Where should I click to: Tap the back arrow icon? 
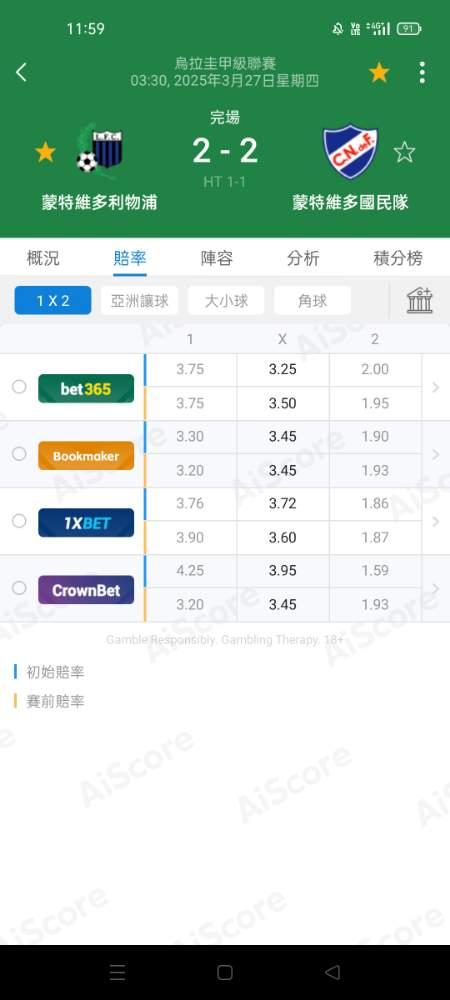(21, 72)
